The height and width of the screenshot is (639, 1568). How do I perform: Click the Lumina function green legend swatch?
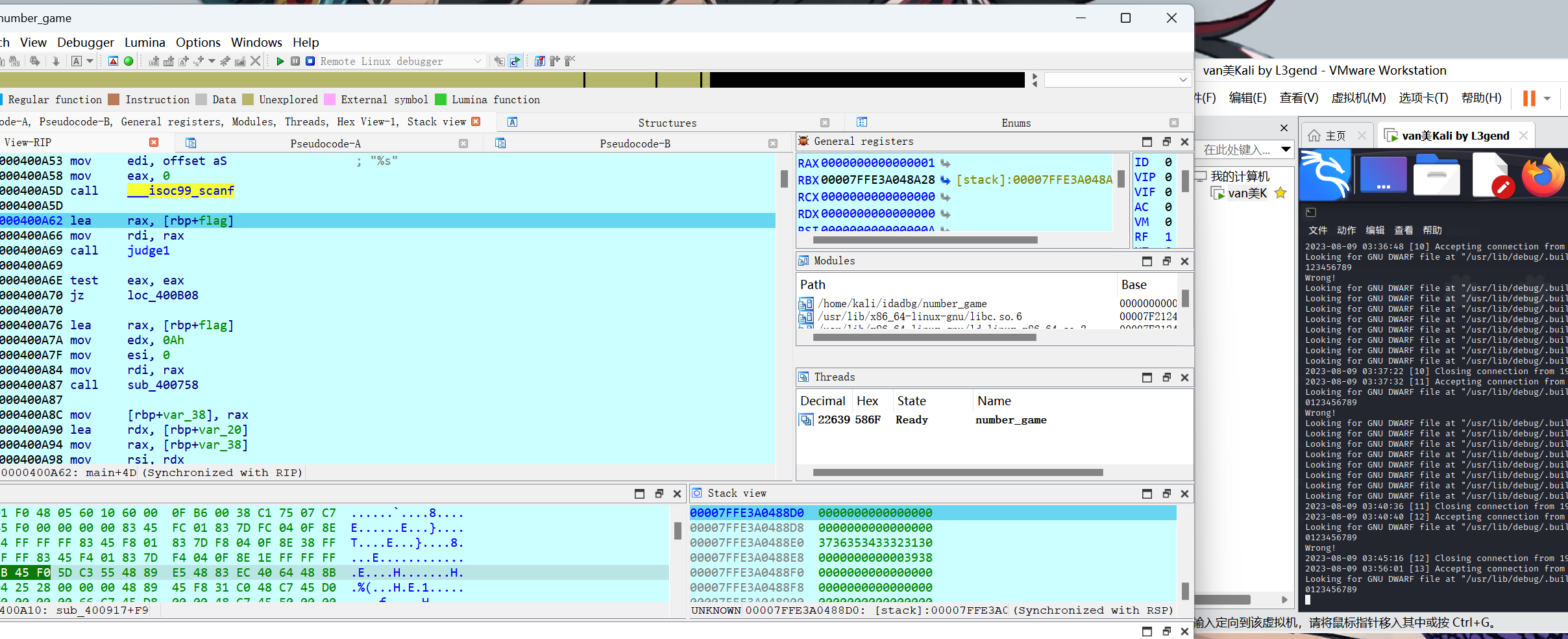441,99
